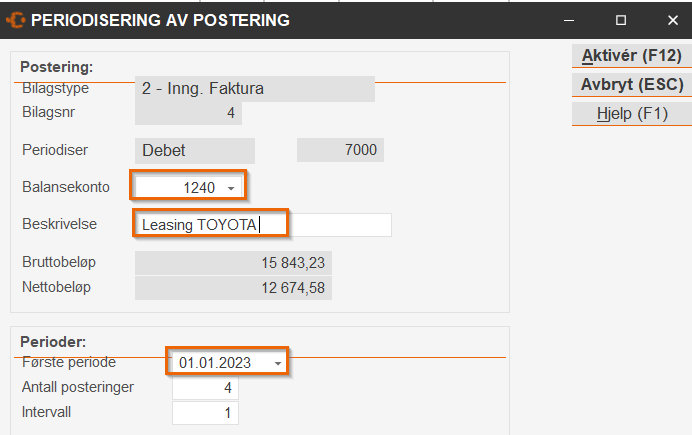Screen dimensions: 692x435
Task: Click the Bruttobeløp amount 15 843,23
Action: [232, 263]
